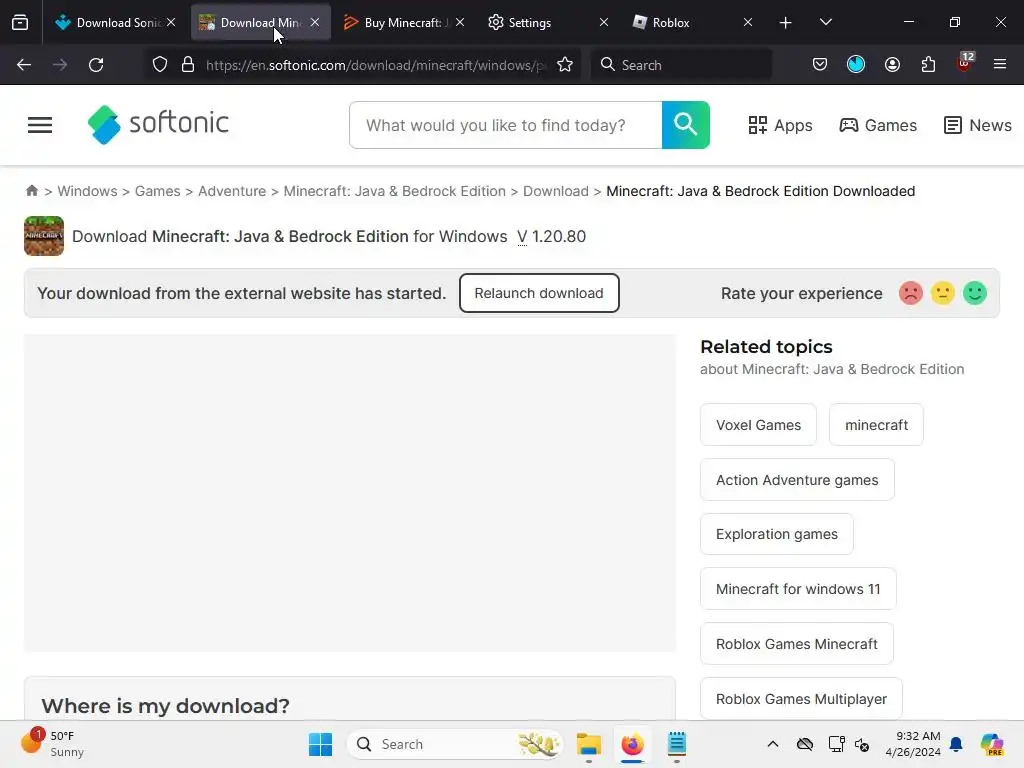Click Firefox icon in taskbar
Screen dimensions: 1024x768
click(x=632, y=744)
